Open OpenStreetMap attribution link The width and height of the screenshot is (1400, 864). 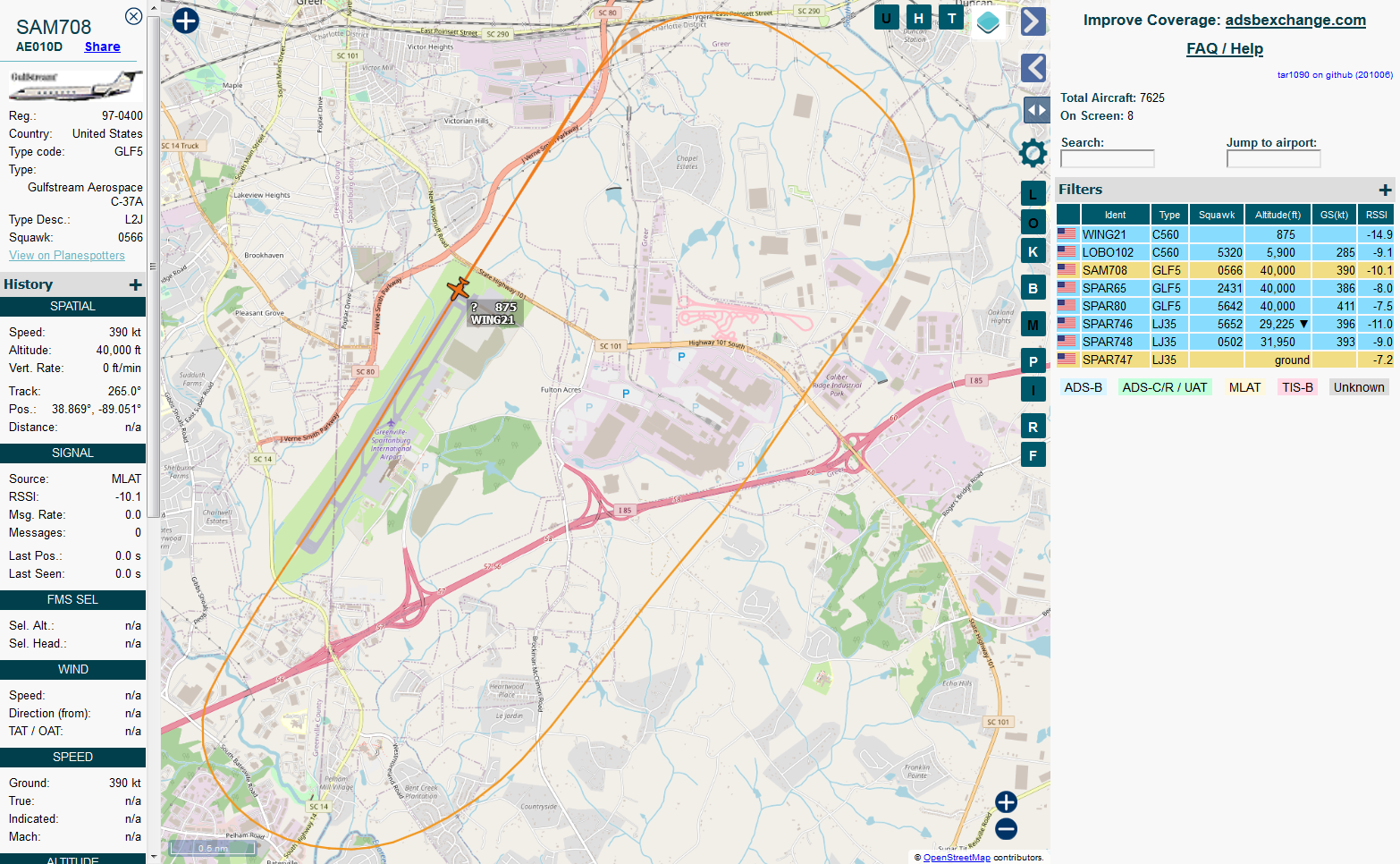click(957, 857)
